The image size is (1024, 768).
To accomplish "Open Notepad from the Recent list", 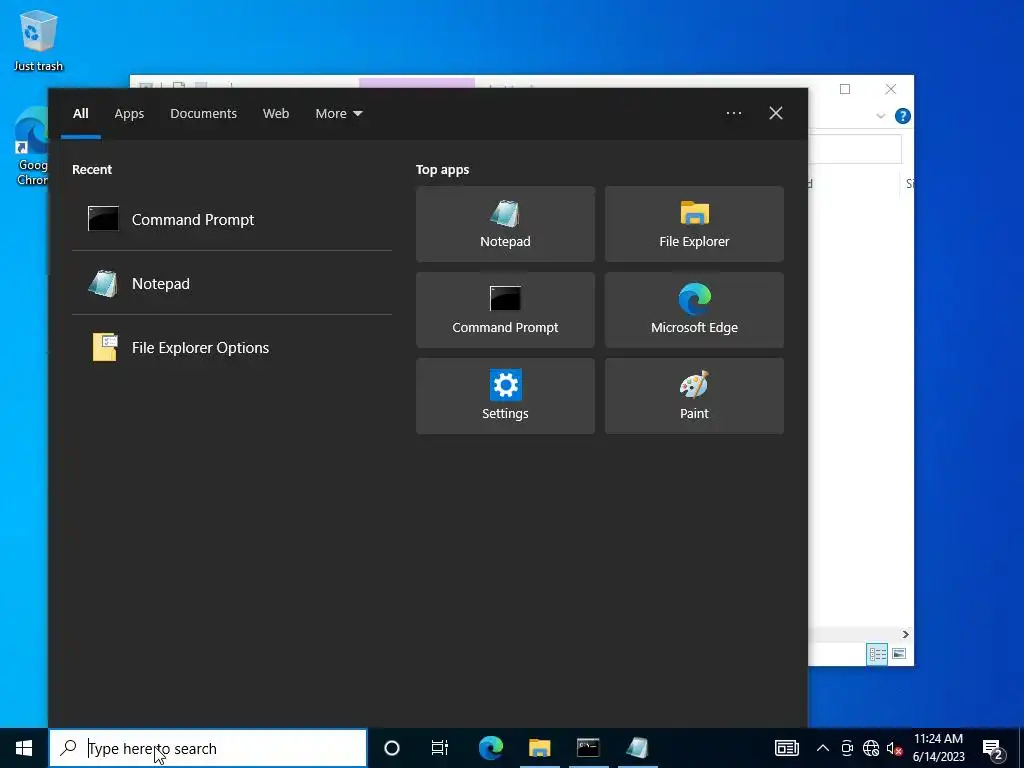I will (x=232, y=283).
